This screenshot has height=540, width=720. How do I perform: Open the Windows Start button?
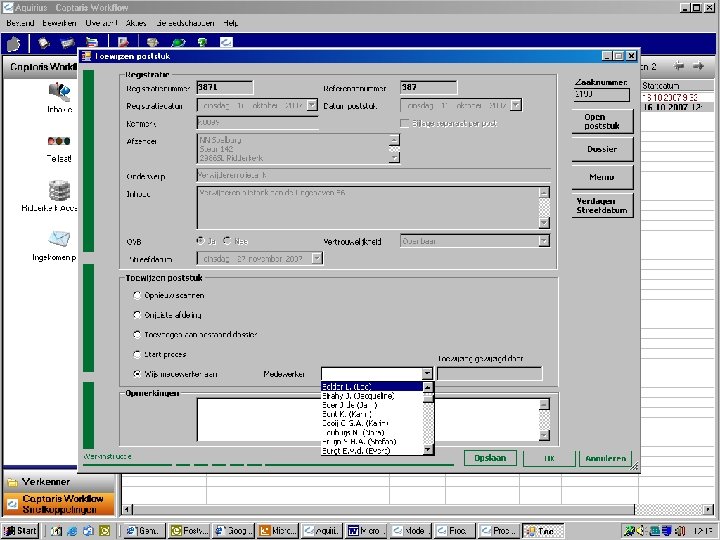coord(20,531)
